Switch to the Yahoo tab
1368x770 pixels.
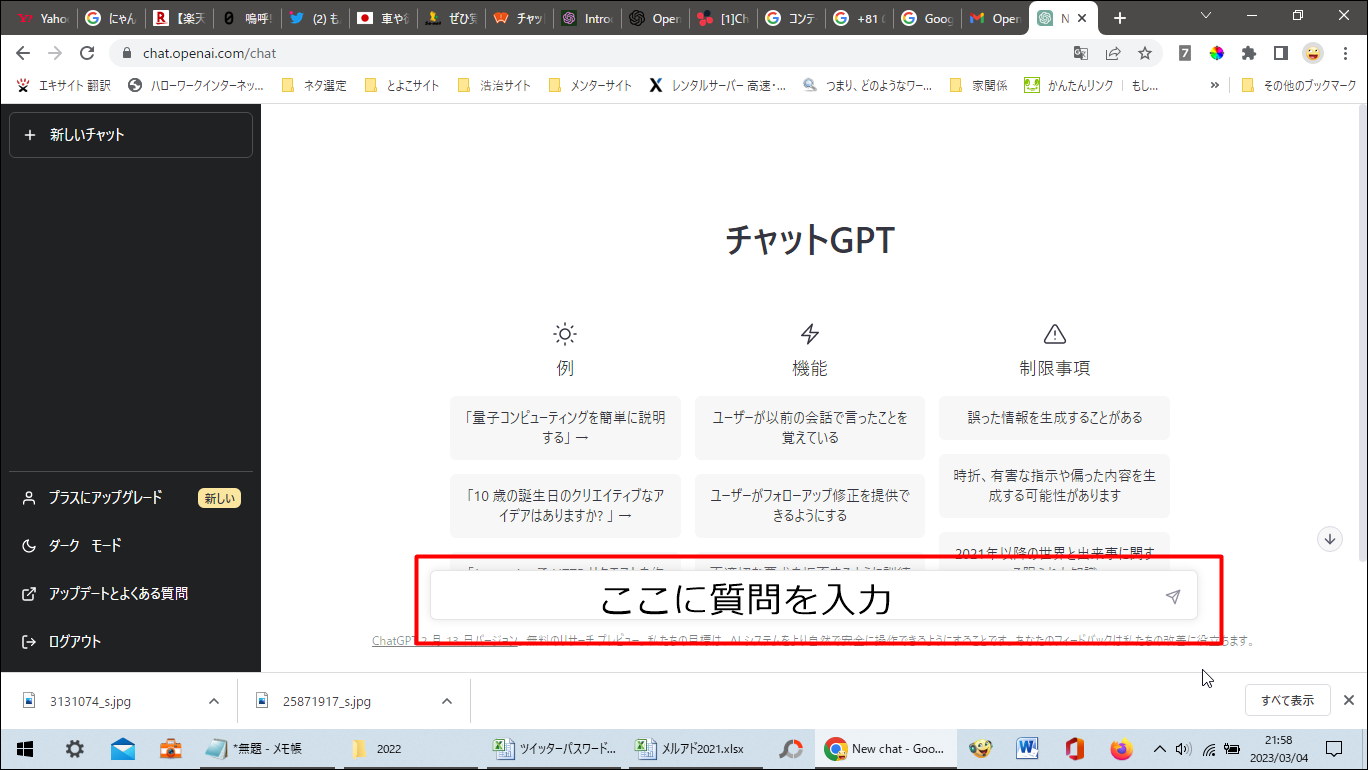(43, 18)
